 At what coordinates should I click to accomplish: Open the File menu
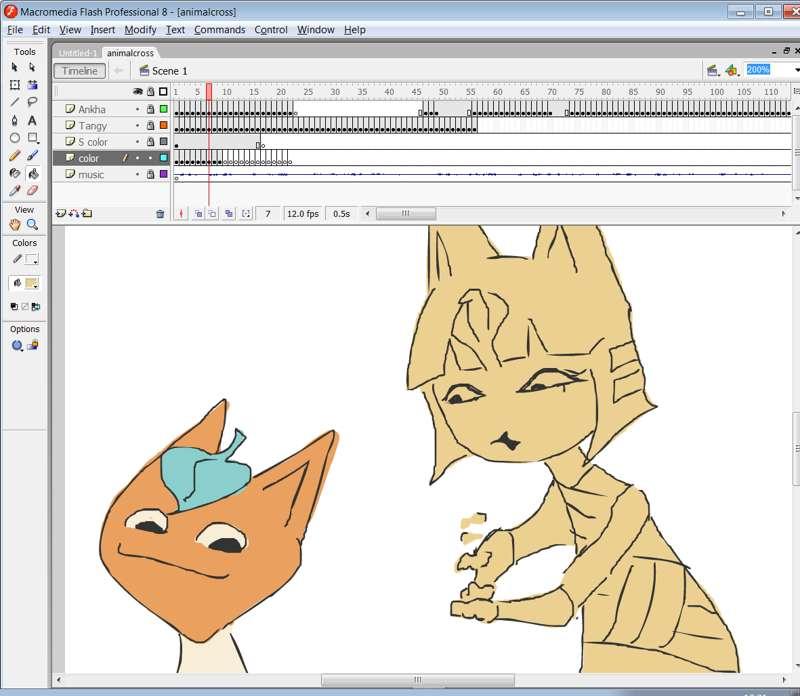tap(15, 30)
